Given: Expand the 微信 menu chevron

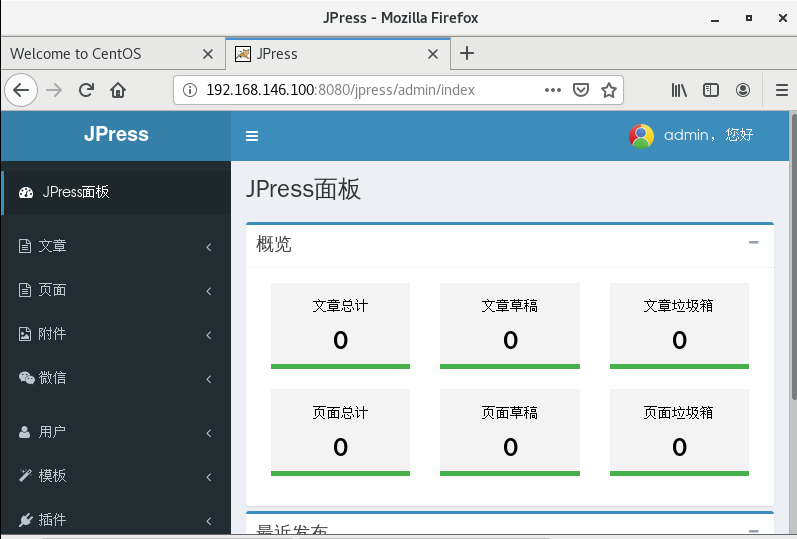Looking at the screenshot, I should (209, 379).
